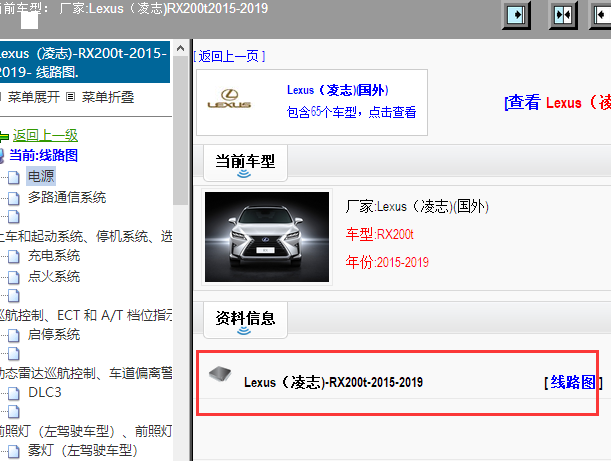Click the page icon beside 充电系统
611x461 pixels.
(14, 256)
